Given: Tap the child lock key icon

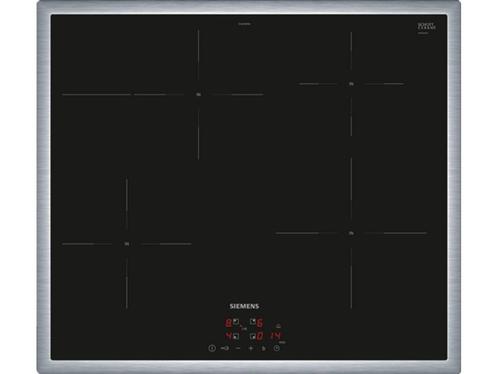Looking at the screenshot, I should 225,348.
